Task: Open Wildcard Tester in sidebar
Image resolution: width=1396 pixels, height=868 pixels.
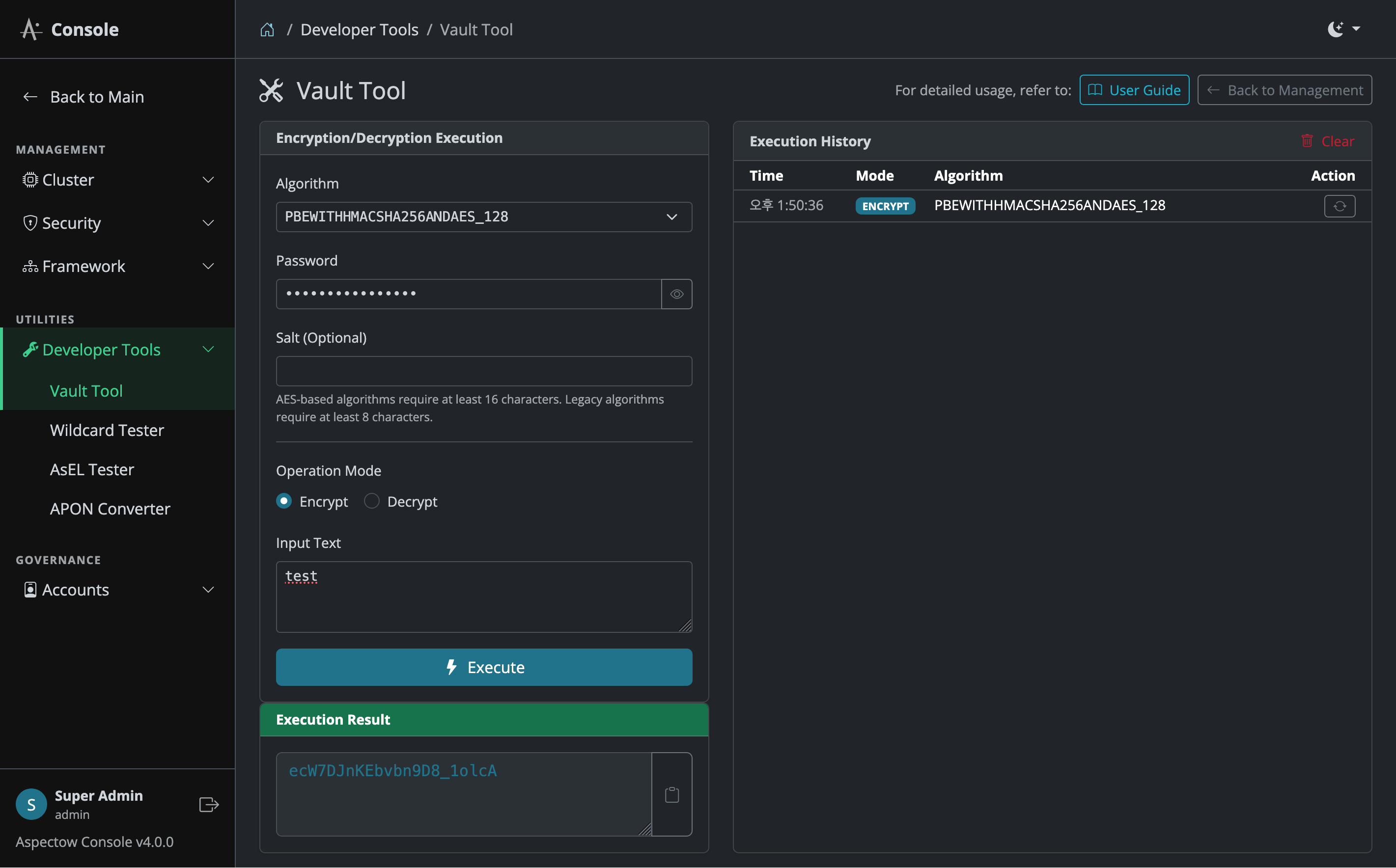Action: point(107,430)
